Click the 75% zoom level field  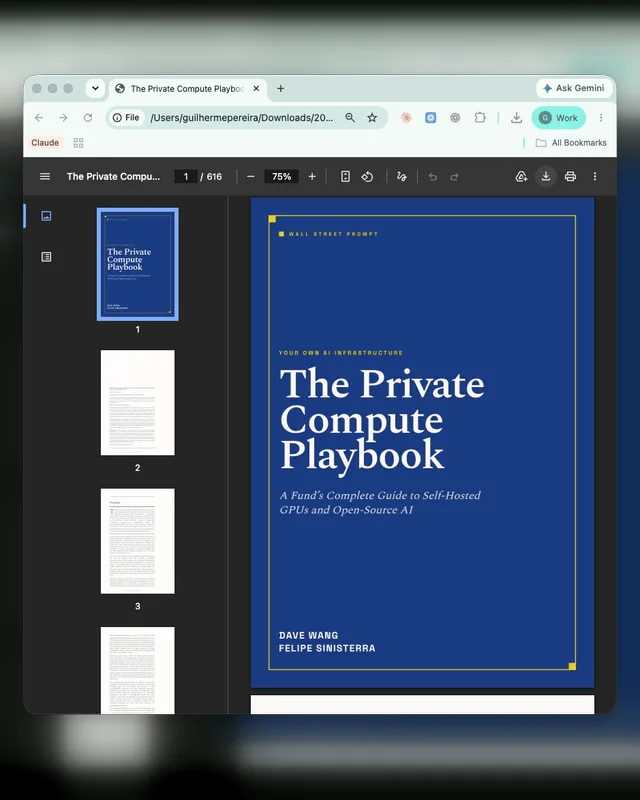(281, 177)
